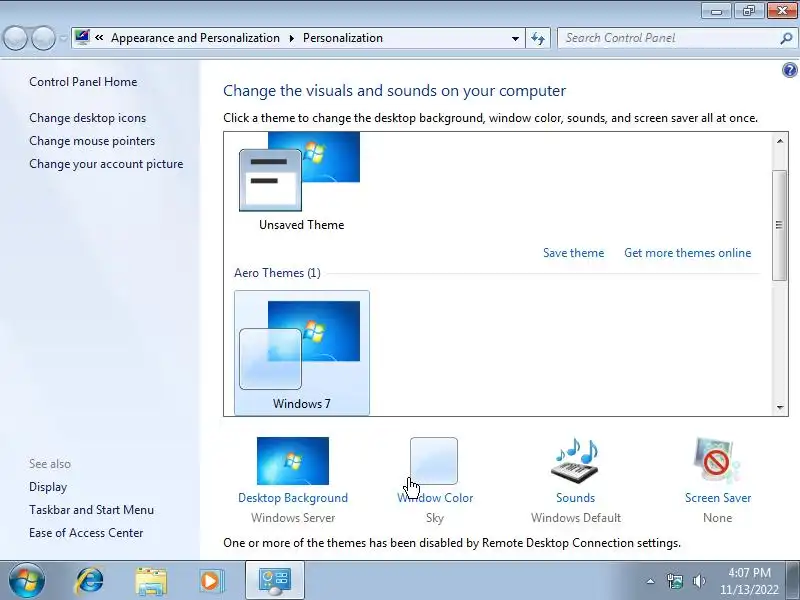Select Personalization breadcrumb item

pyautogui.click(x=343, y=38)
